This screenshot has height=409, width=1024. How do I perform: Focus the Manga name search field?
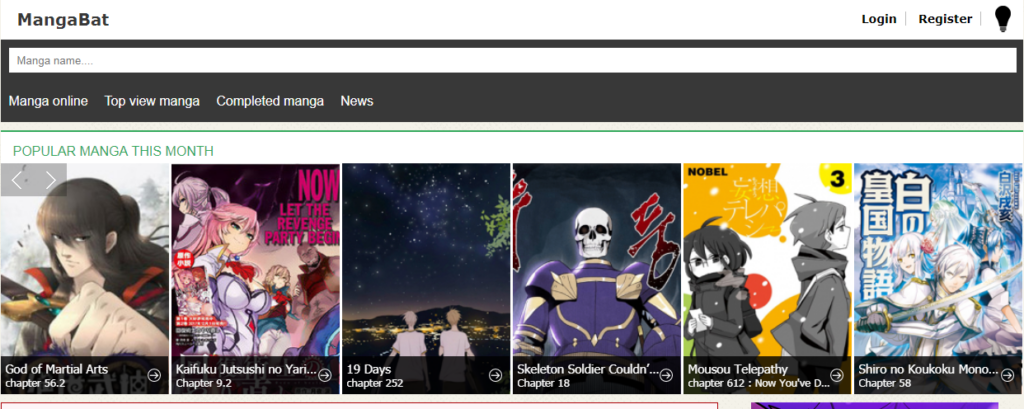pyautogui.click(x=512, y=60)
